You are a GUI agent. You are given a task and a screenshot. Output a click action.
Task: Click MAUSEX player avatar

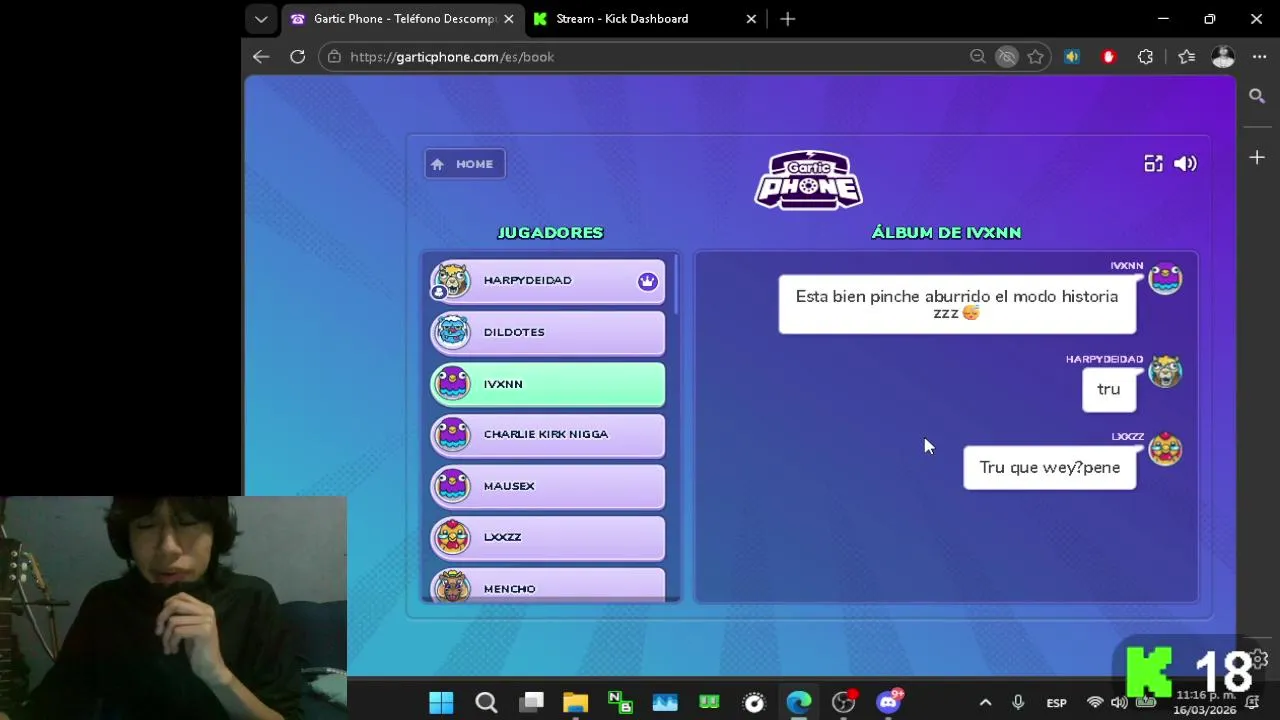[453, 486]
